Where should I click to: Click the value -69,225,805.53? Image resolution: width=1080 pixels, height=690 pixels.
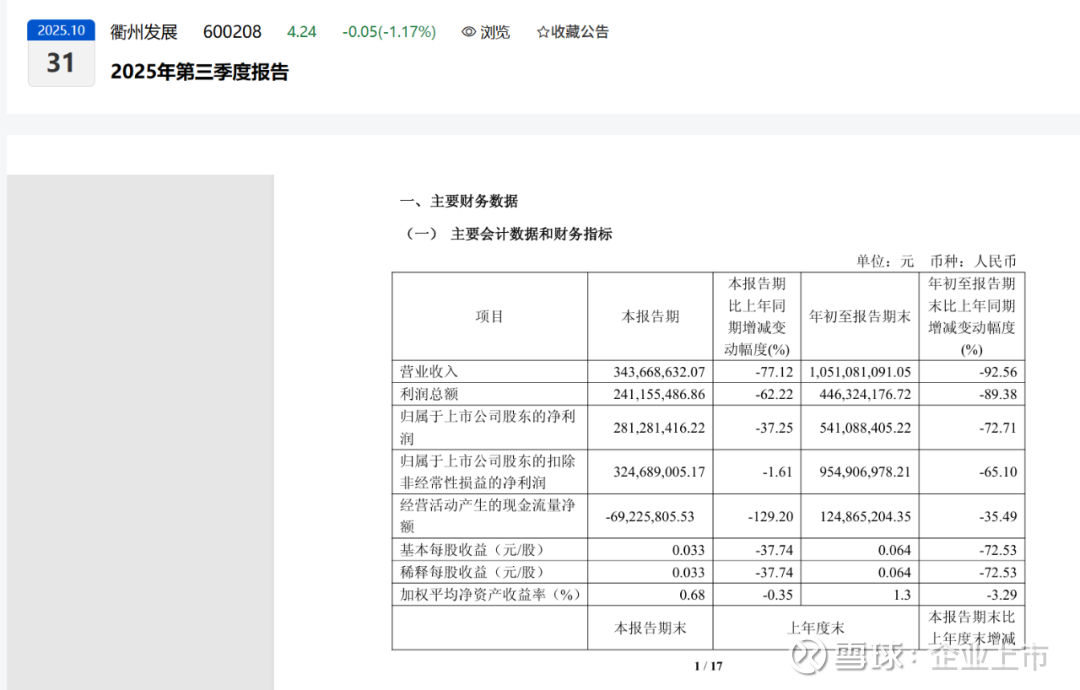[650, 516]
